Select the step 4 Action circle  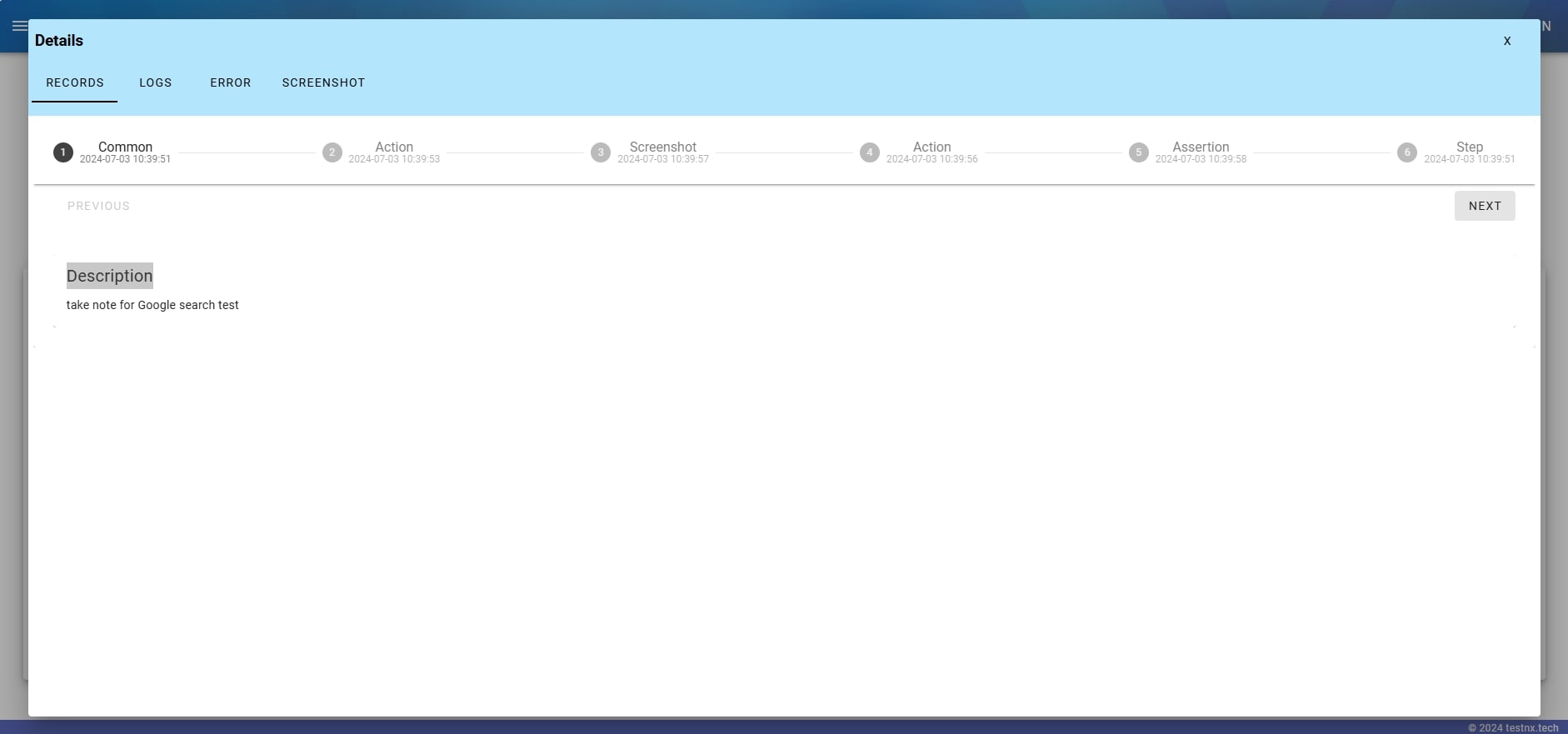[x=869, y=152]
